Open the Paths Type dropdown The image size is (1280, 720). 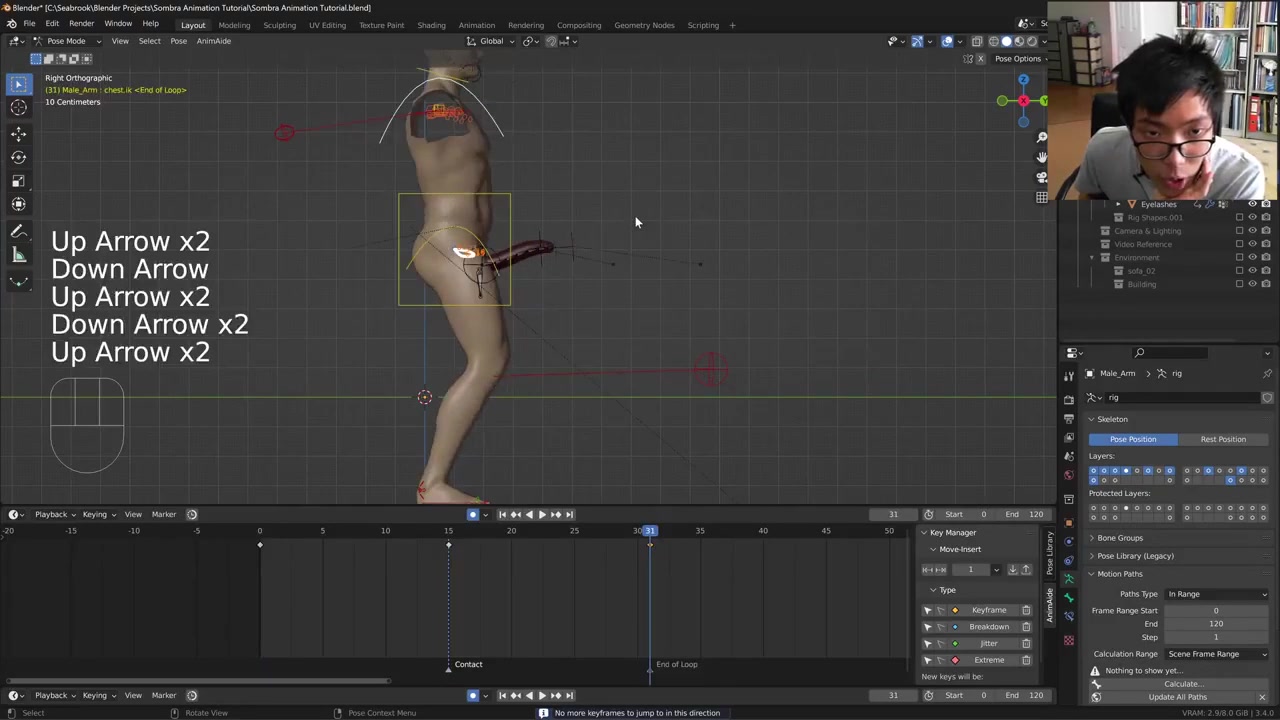click(x=1216, y=594)
